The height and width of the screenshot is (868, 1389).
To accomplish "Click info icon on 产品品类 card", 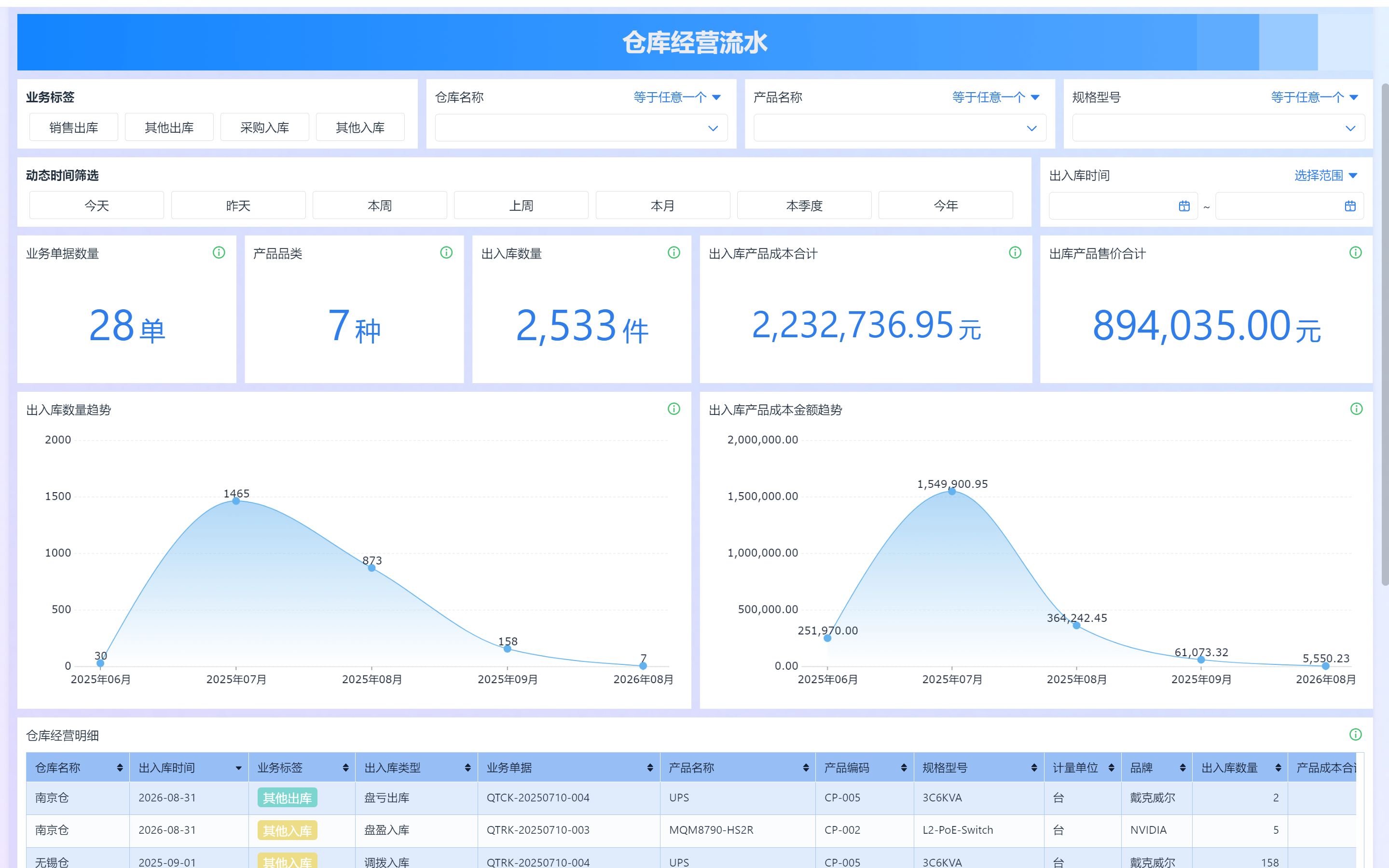I will pos(446,253).
